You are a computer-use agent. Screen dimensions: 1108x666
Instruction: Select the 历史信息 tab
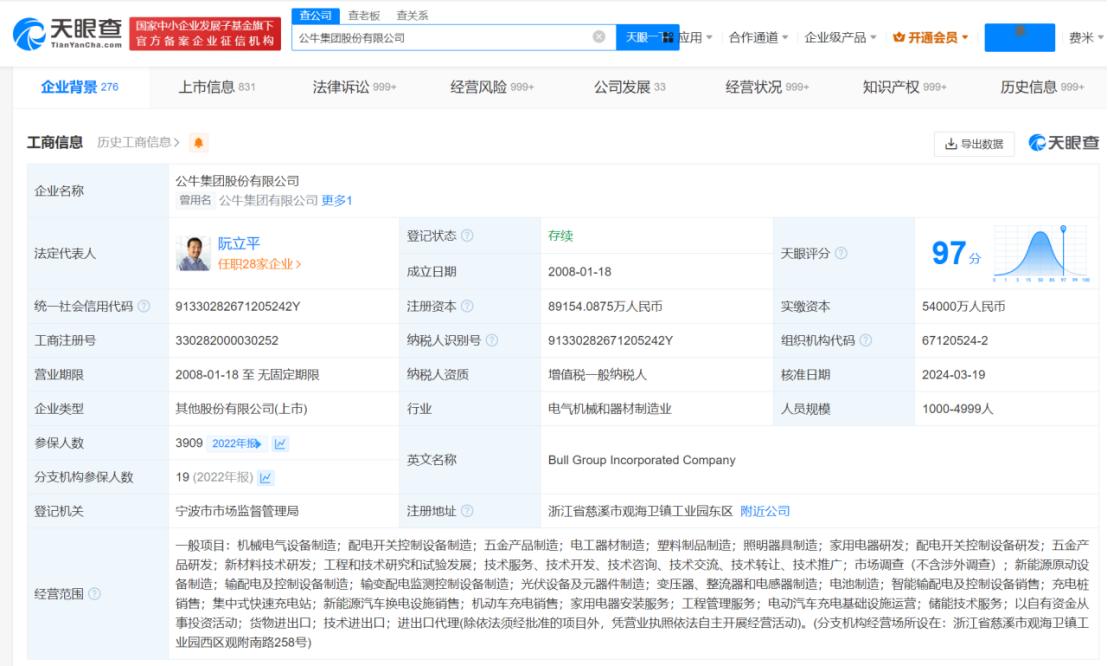pos(1042,87)
